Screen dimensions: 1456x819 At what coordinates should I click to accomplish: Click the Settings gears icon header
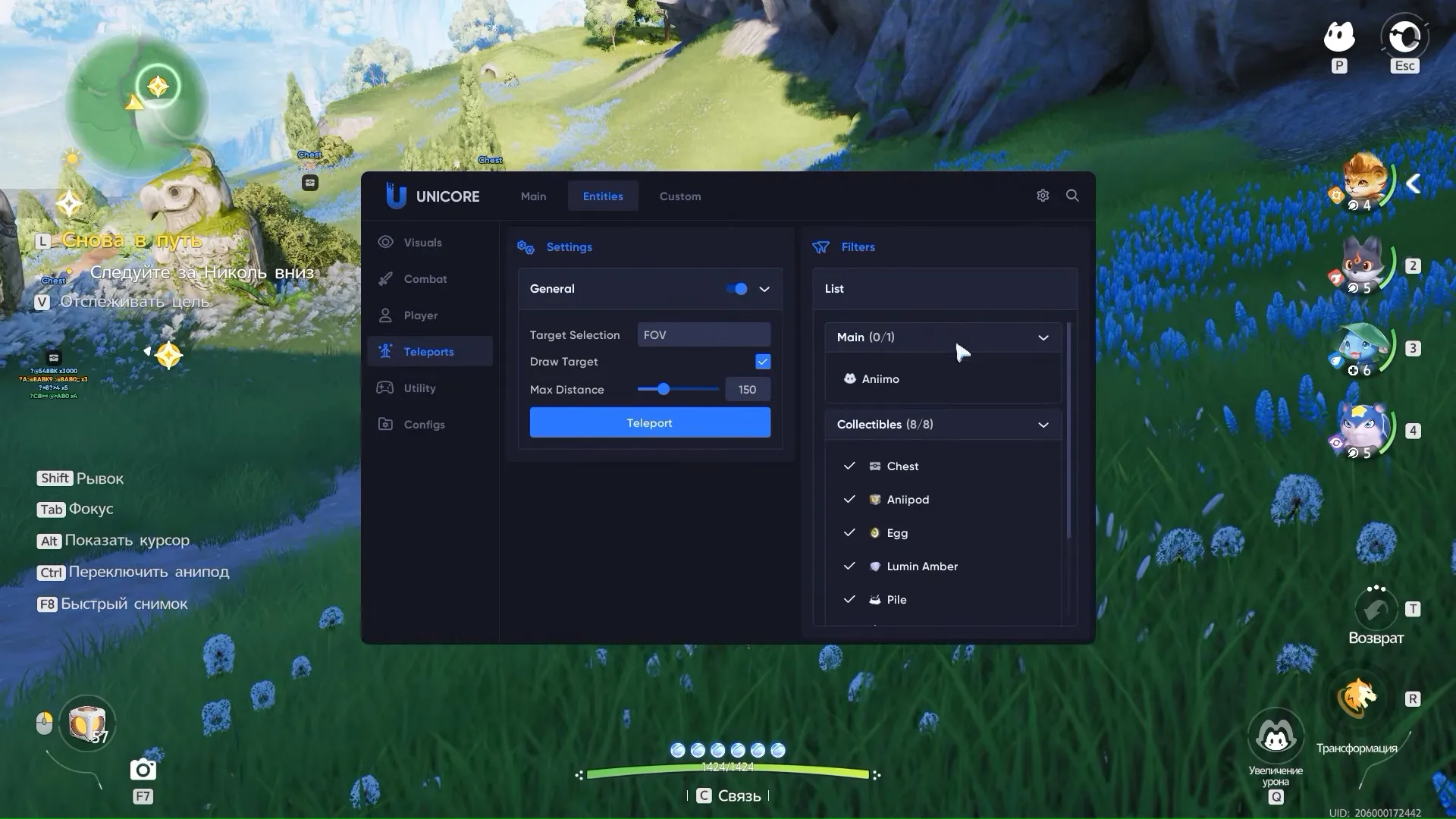coord(526,247)
